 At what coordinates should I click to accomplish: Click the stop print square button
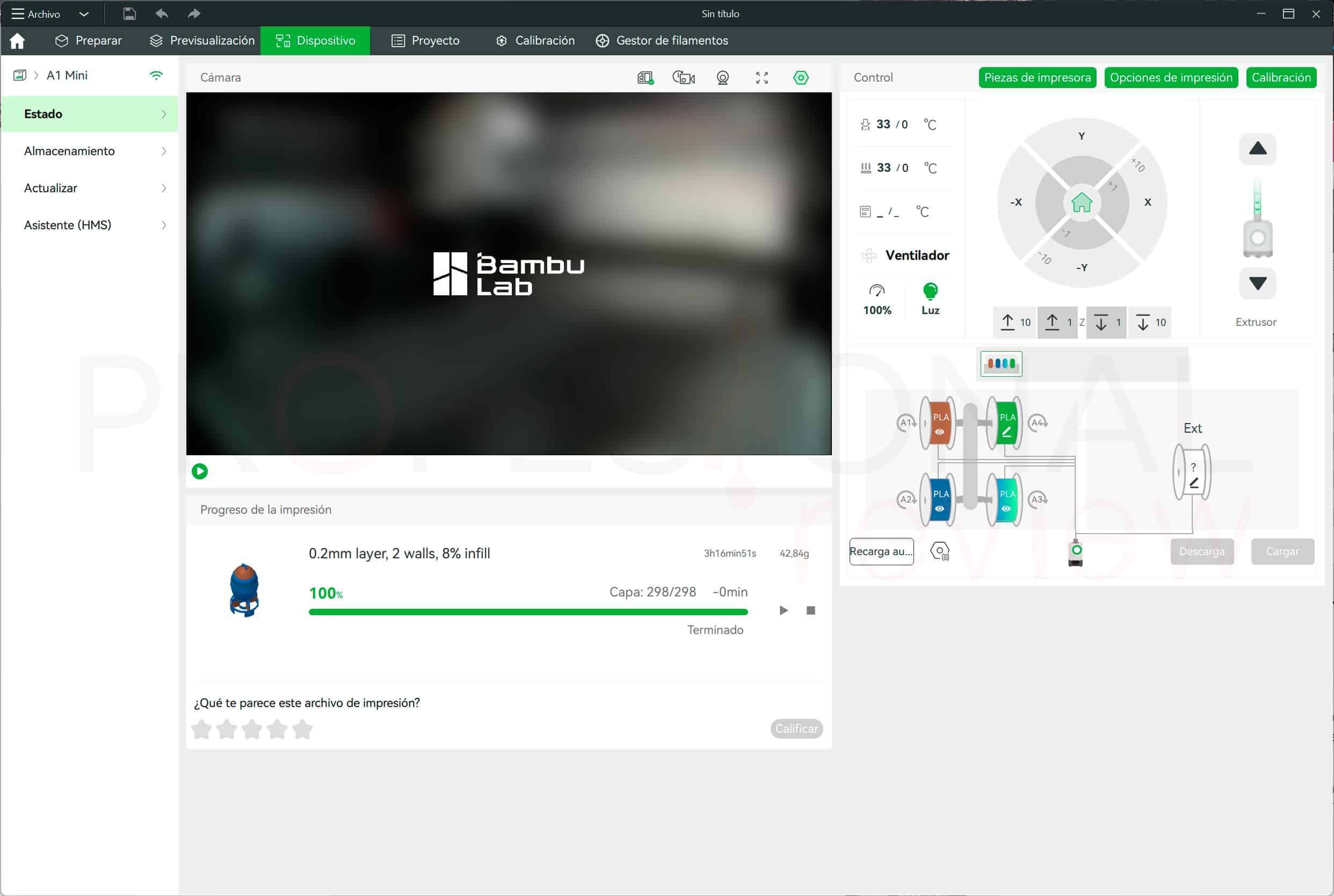coord(810,610)
